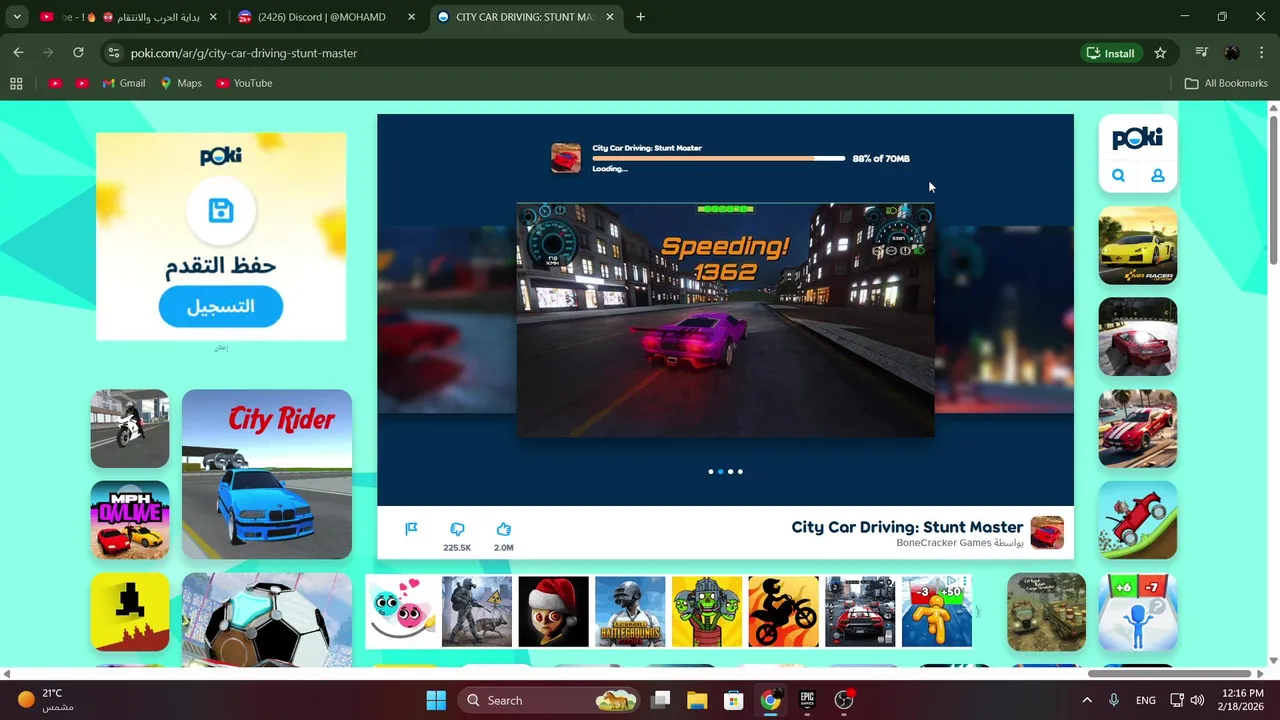Open YouTube bookmark
Screen dimensions: 1280x720
point(244,83)
